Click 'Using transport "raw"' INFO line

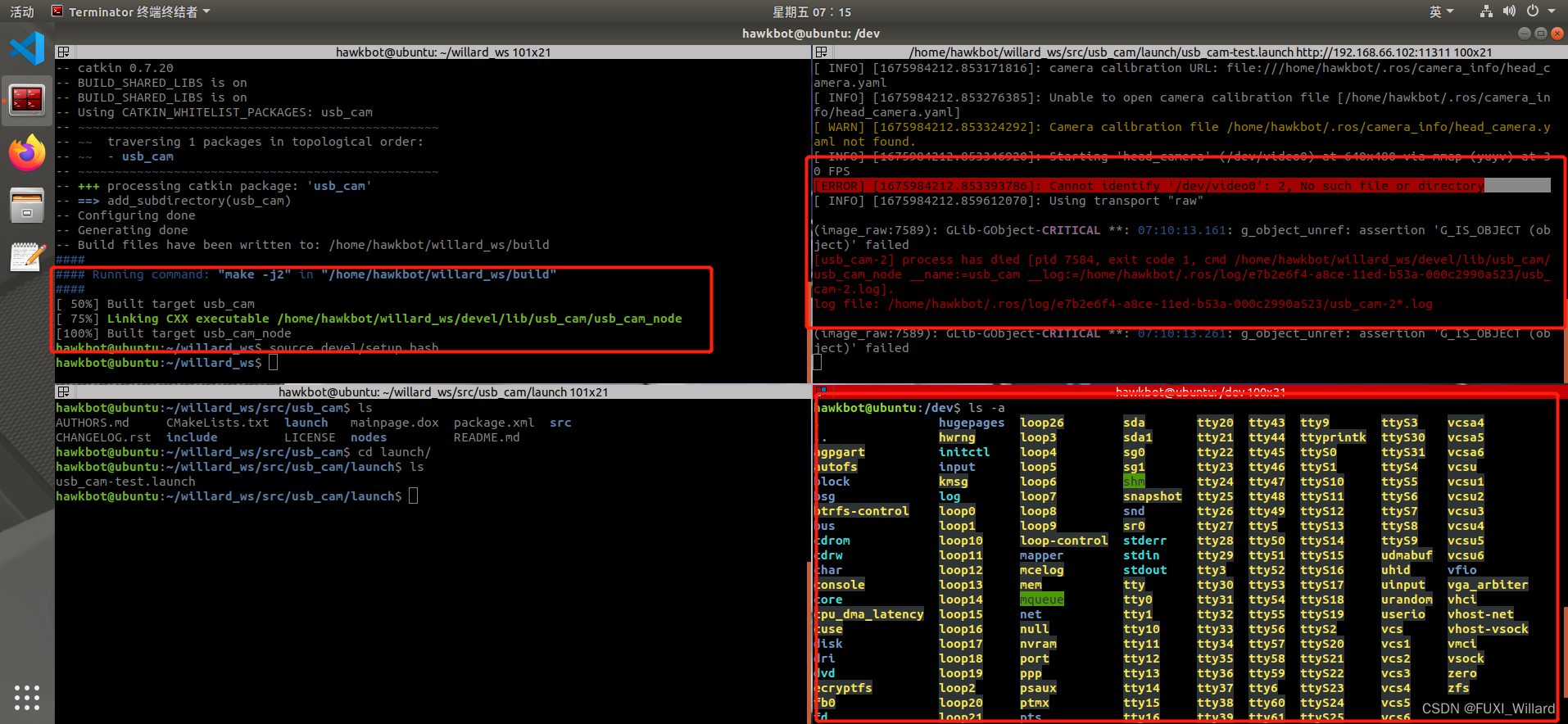pos(1008,201)
